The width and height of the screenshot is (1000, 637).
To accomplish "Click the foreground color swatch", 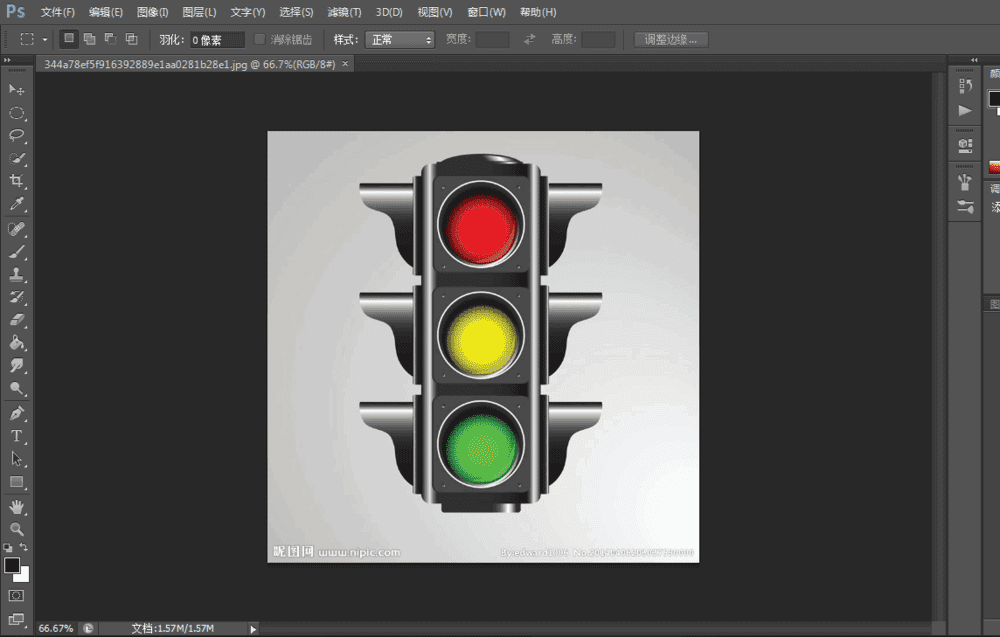I will point(11,566).
